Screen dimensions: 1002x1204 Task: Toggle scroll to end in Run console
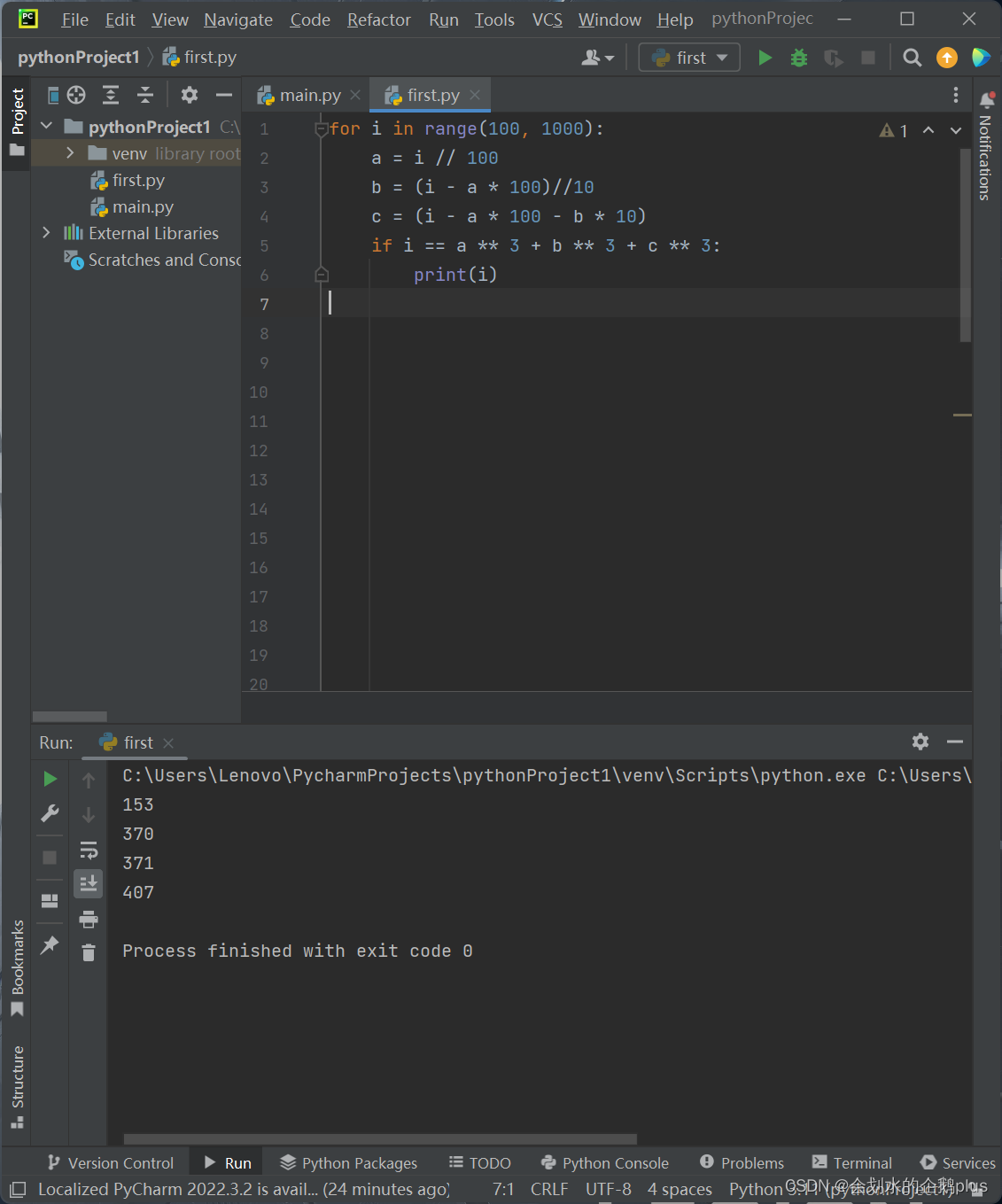click(x=89, y=884)
